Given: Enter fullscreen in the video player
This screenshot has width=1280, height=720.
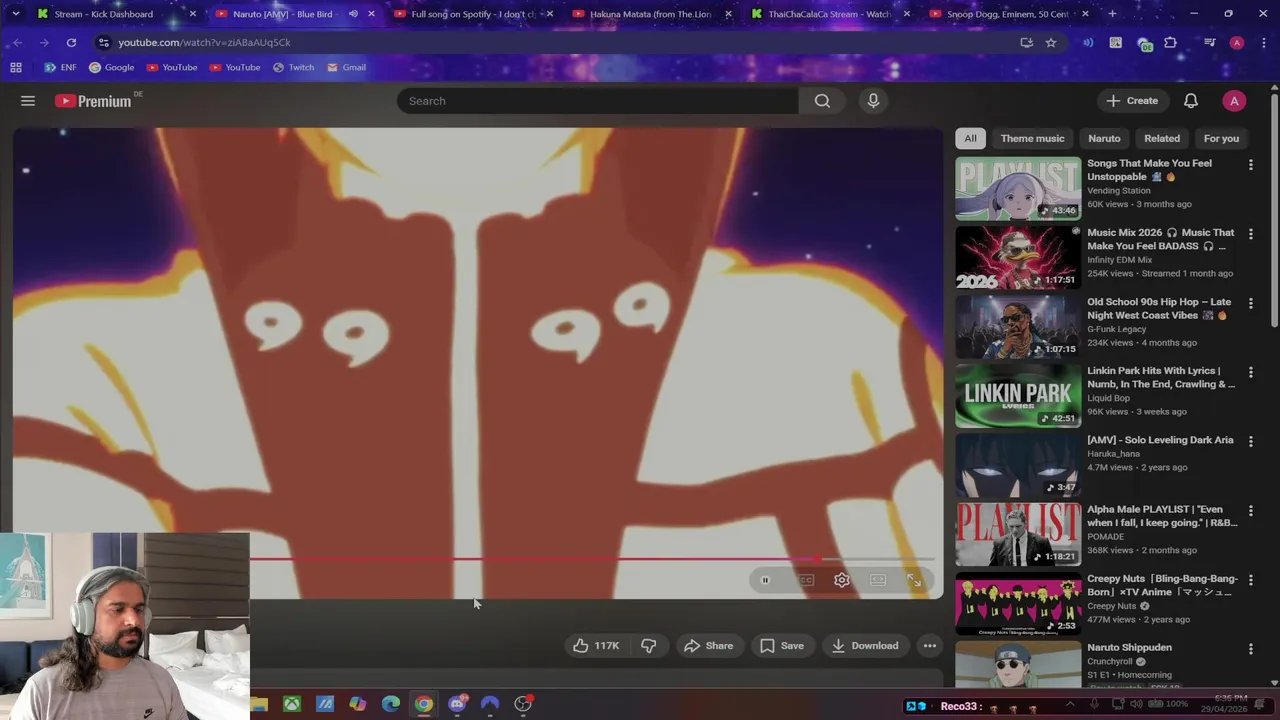Looking at the screenshot, I should tap(914, 580).
